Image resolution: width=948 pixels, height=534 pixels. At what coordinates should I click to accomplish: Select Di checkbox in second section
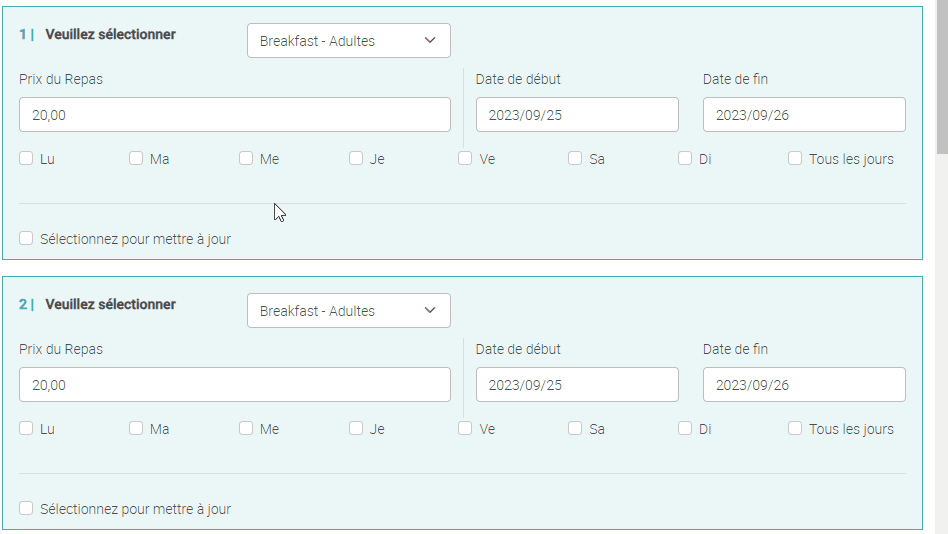685,428
